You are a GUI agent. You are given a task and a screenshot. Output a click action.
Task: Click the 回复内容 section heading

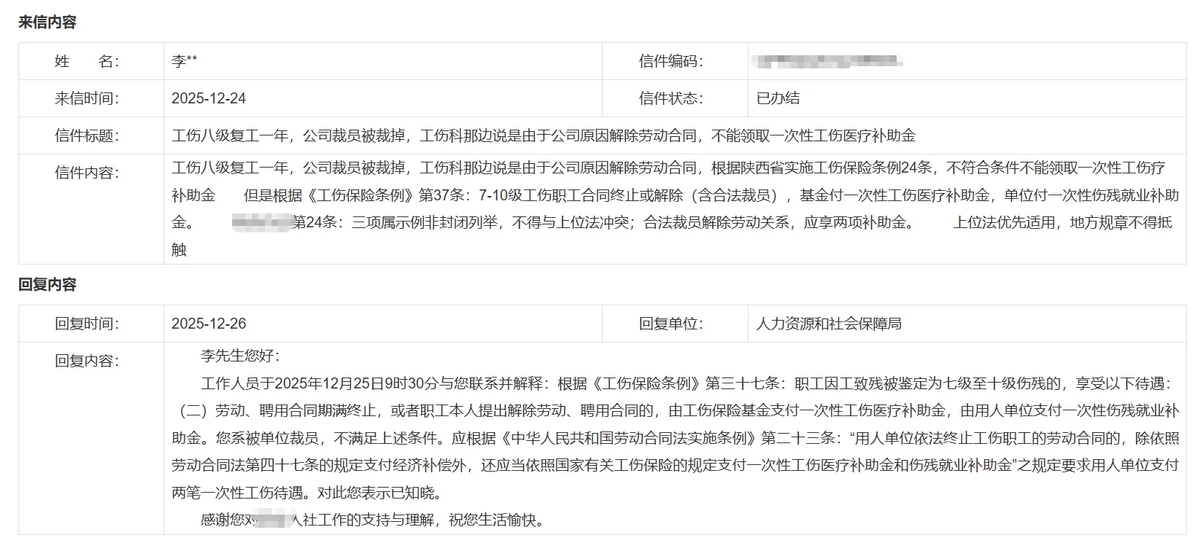[x=48, y=284]
